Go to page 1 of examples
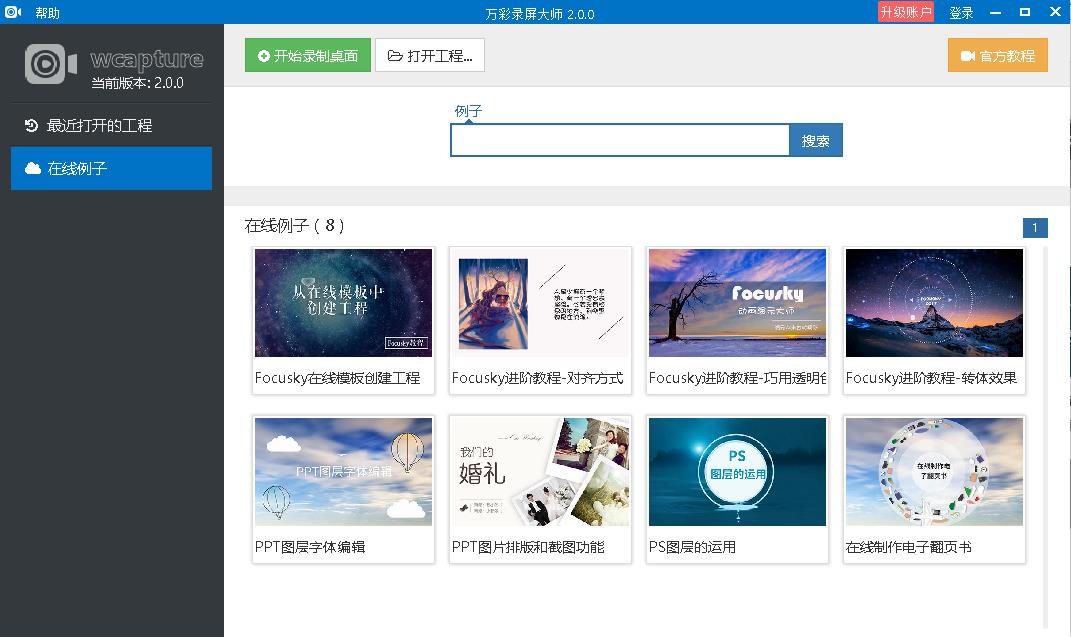 1035,227
